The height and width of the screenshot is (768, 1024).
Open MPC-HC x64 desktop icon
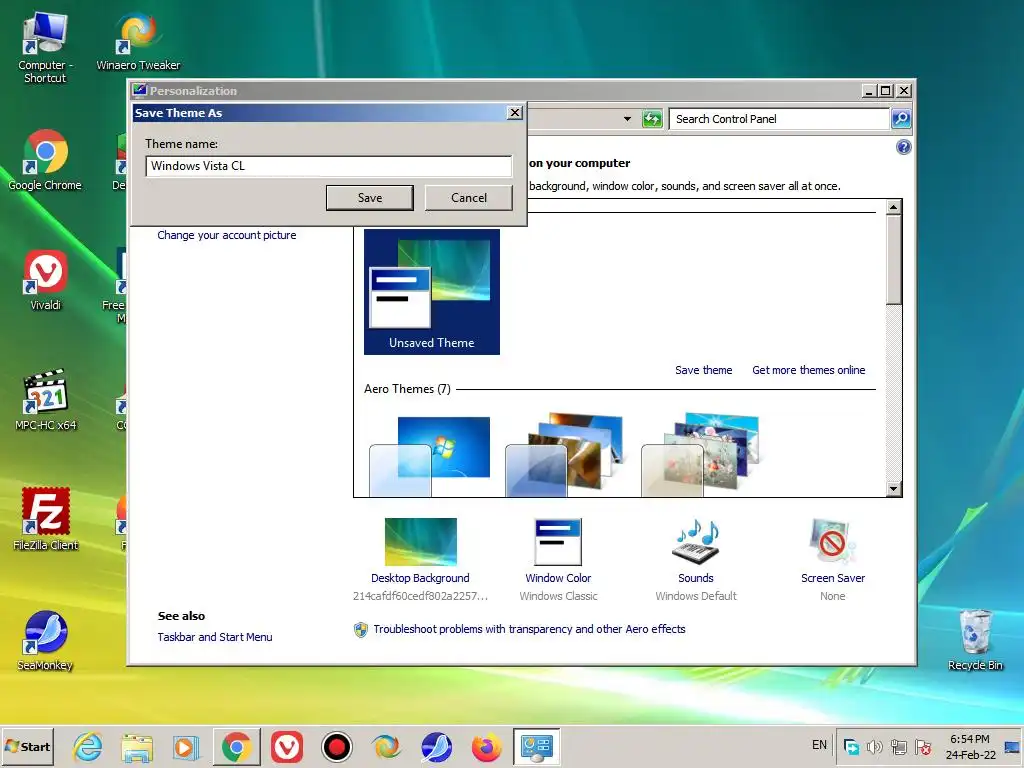pos(45,400)
